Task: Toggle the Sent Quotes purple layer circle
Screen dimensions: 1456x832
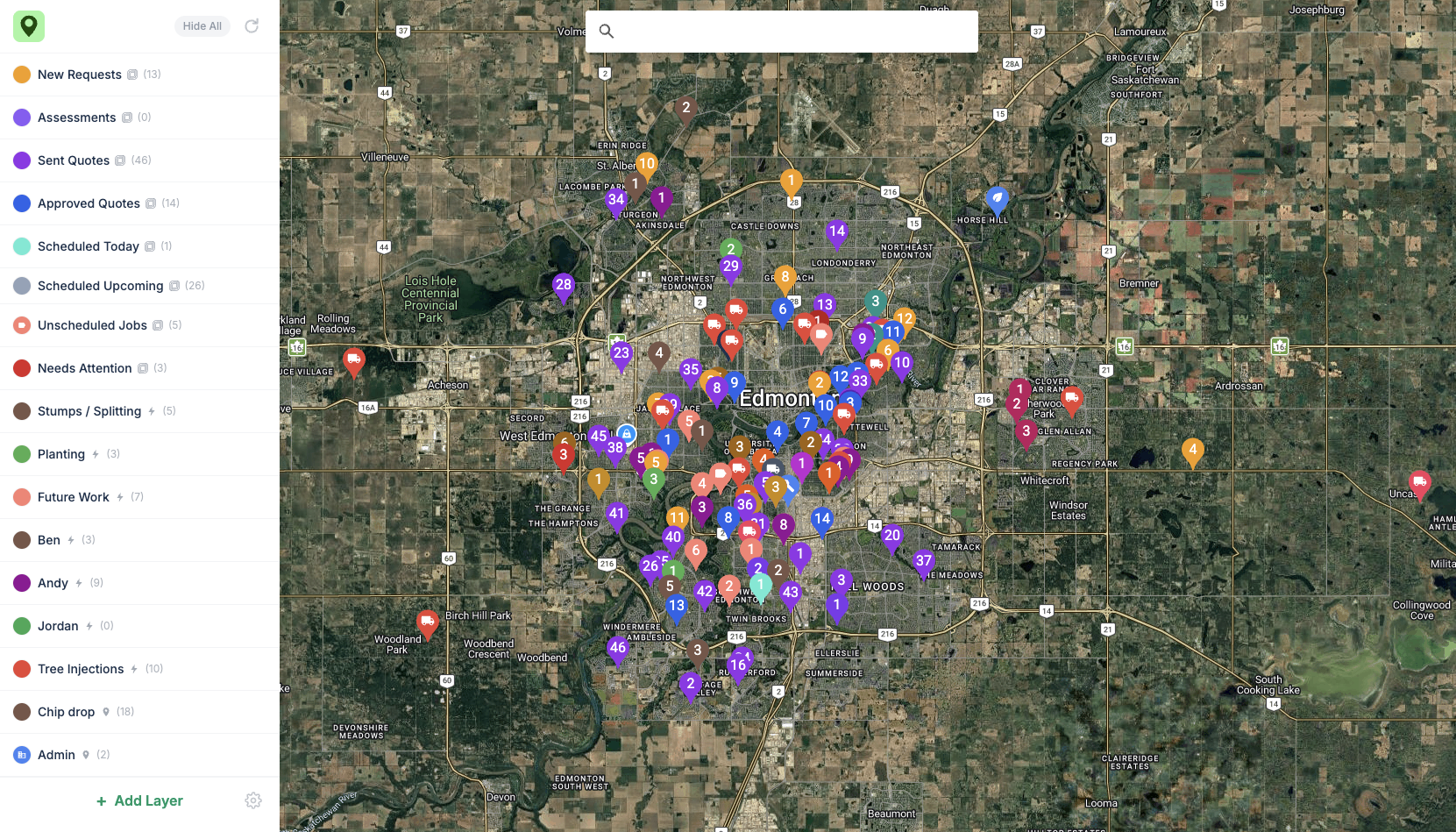Action: [x=22, y=160]
